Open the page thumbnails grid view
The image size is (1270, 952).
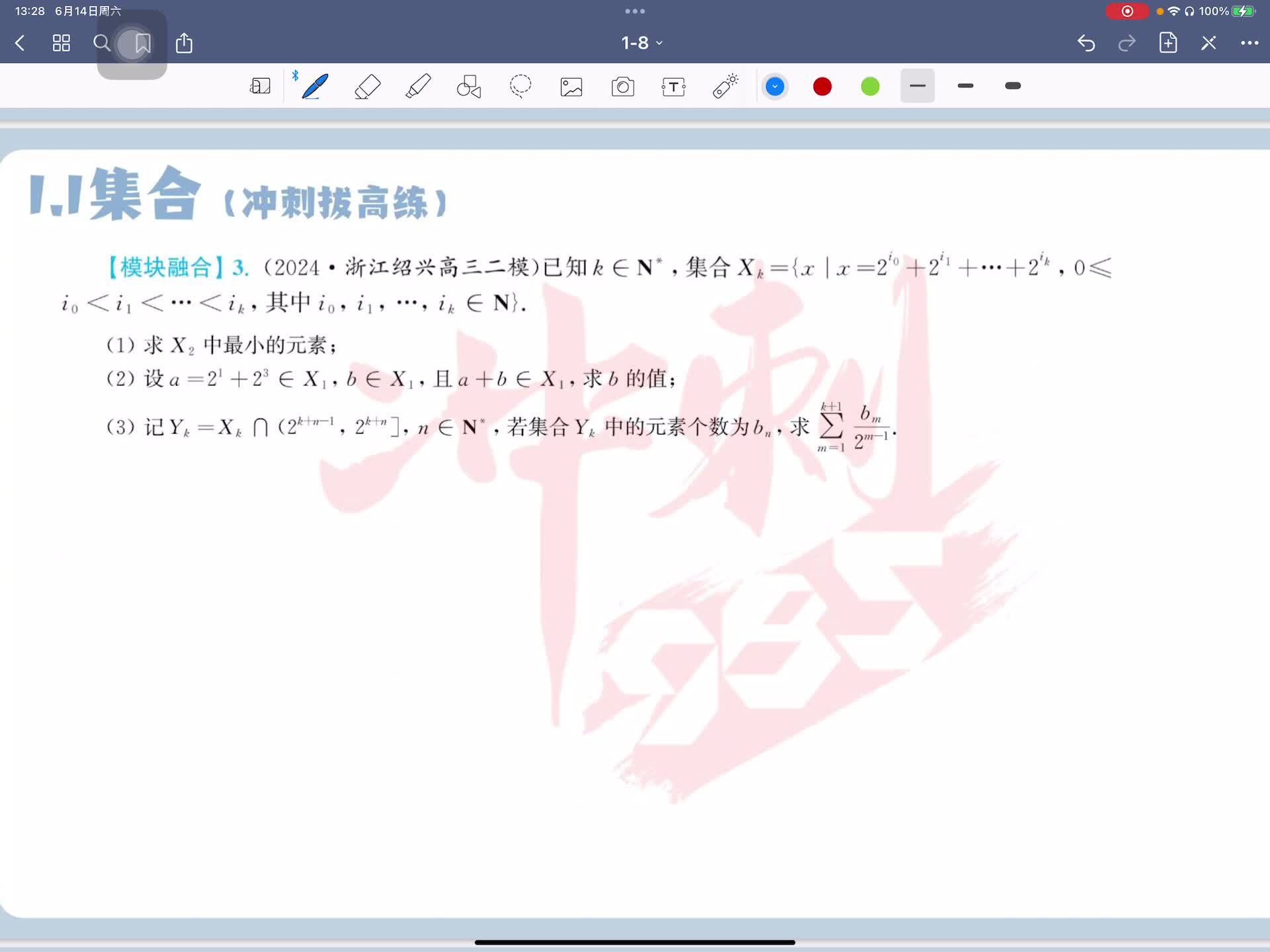point(62,44)
